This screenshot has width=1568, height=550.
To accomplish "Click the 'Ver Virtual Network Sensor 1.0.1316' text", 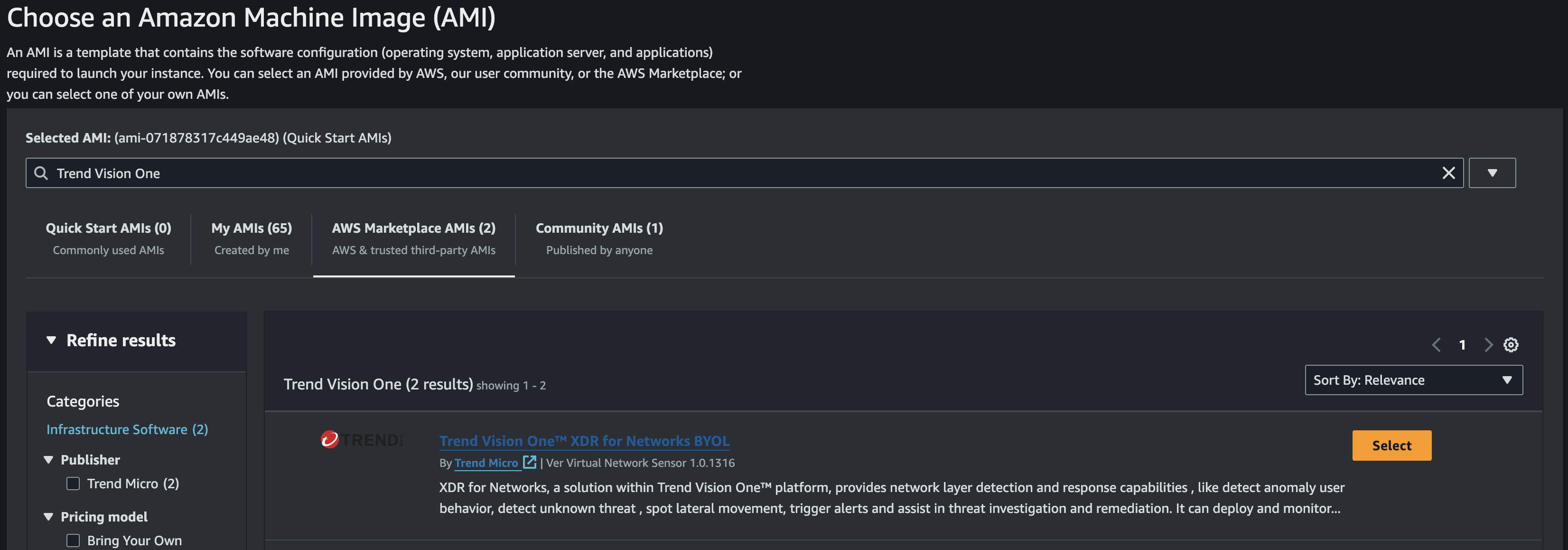I will 640,463.
